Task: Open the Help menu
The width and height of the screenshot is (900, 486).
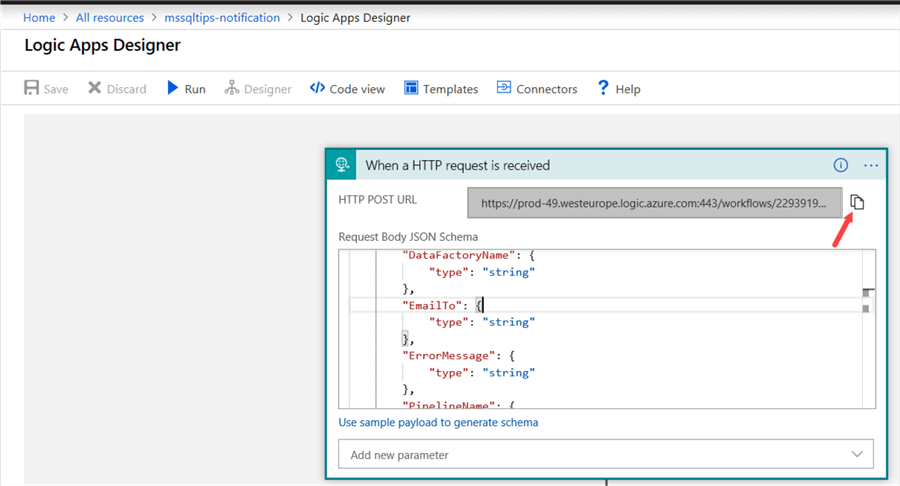Action: (618, 88)
